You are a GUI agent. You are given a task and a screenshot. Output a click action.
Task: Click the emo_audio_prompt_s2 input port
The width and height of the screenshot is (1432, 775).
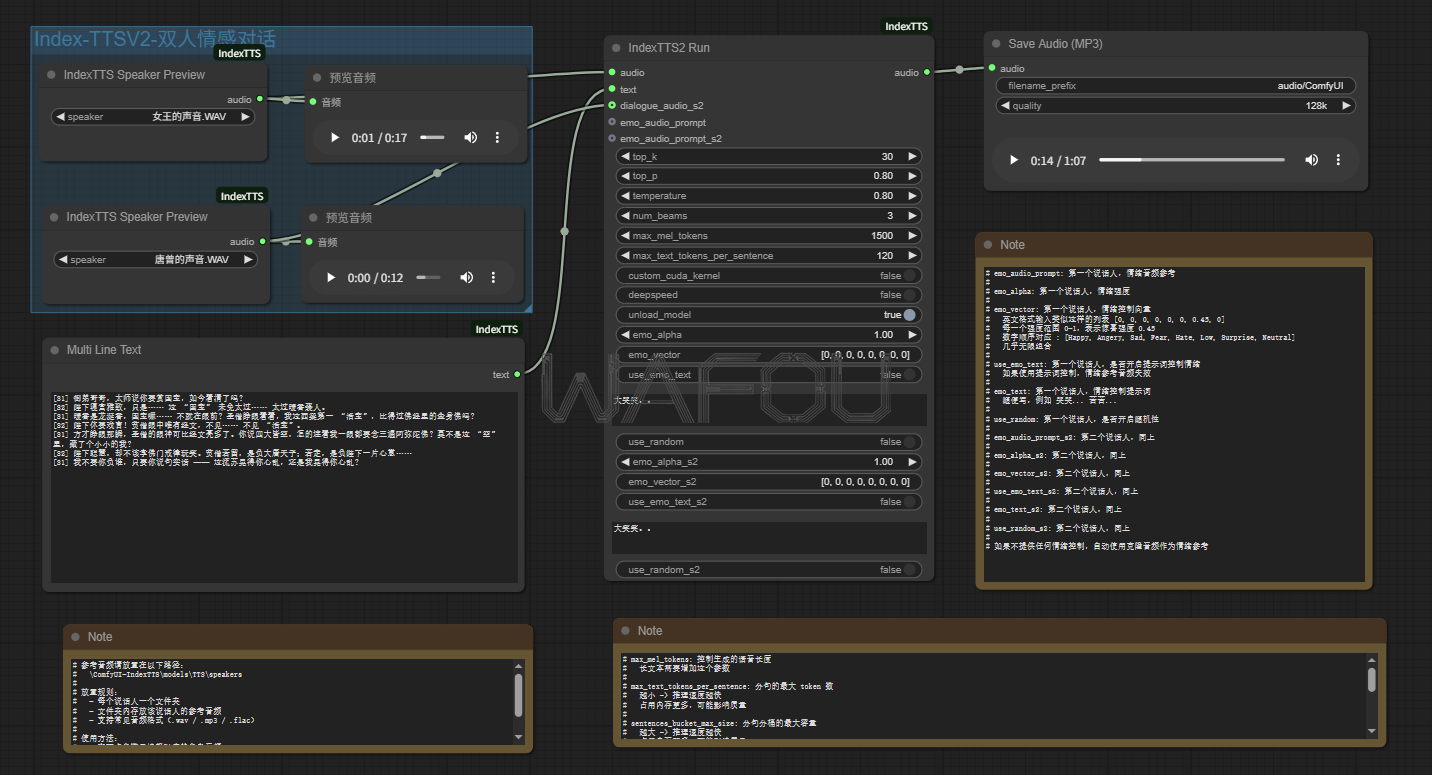point(612,139)
